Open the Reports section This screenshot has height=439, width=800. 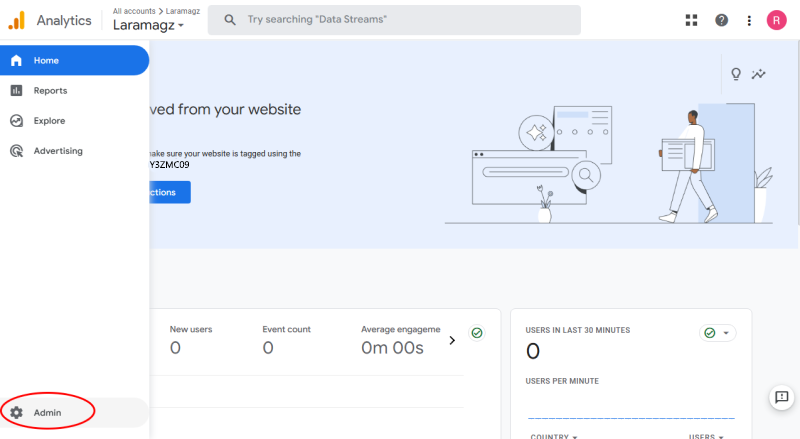tap(74, 90)
